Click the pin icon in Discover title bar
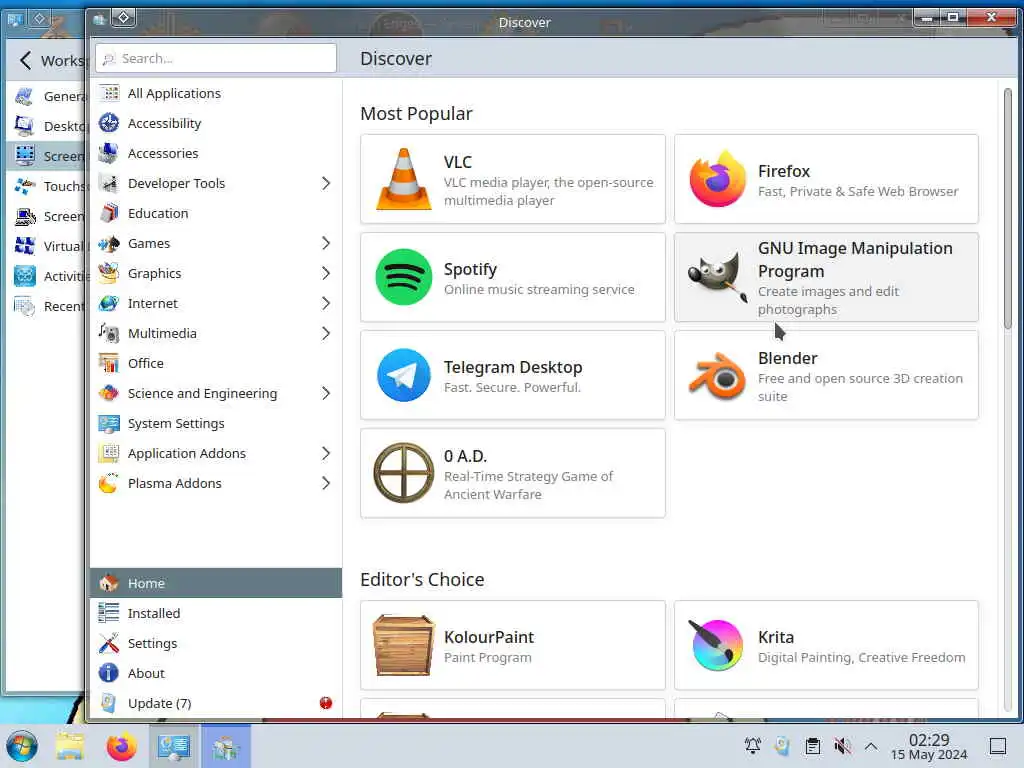 (x=123, y=18)
